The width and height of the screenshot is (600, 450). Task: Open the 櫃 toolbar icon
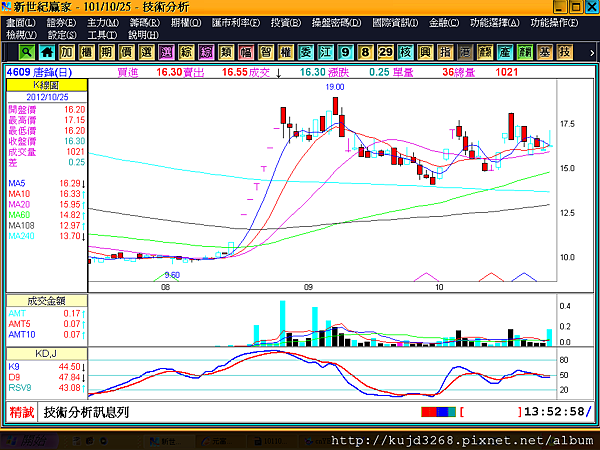click(86, 52)
